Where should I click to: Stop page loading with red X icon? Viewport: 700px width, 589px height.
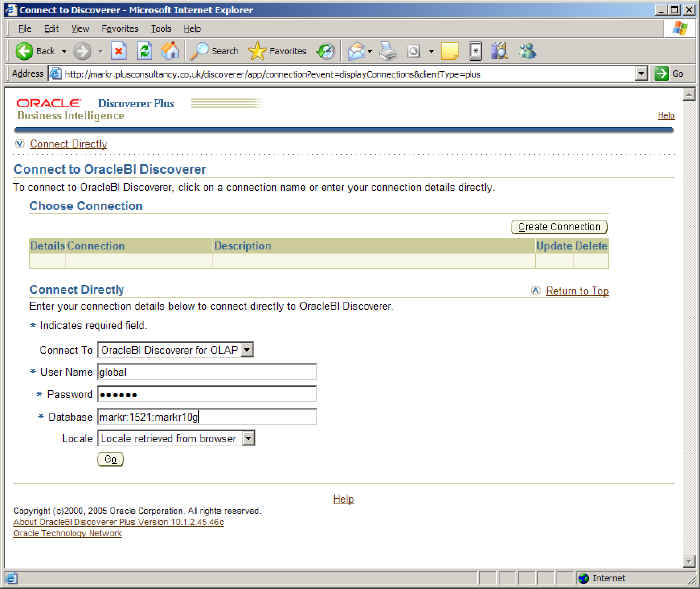pos(119,51)
